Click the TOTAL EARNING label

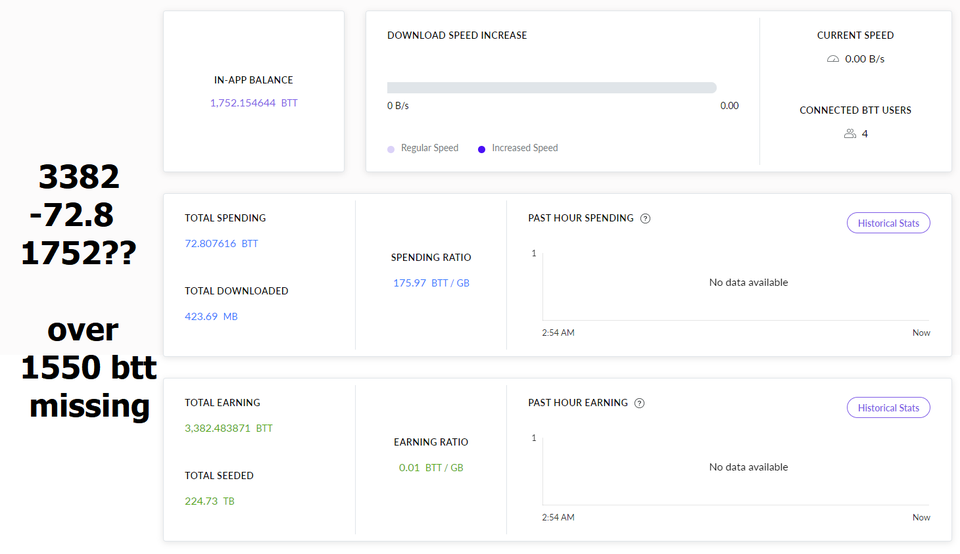pyautogui.click(x=222, y=403)
